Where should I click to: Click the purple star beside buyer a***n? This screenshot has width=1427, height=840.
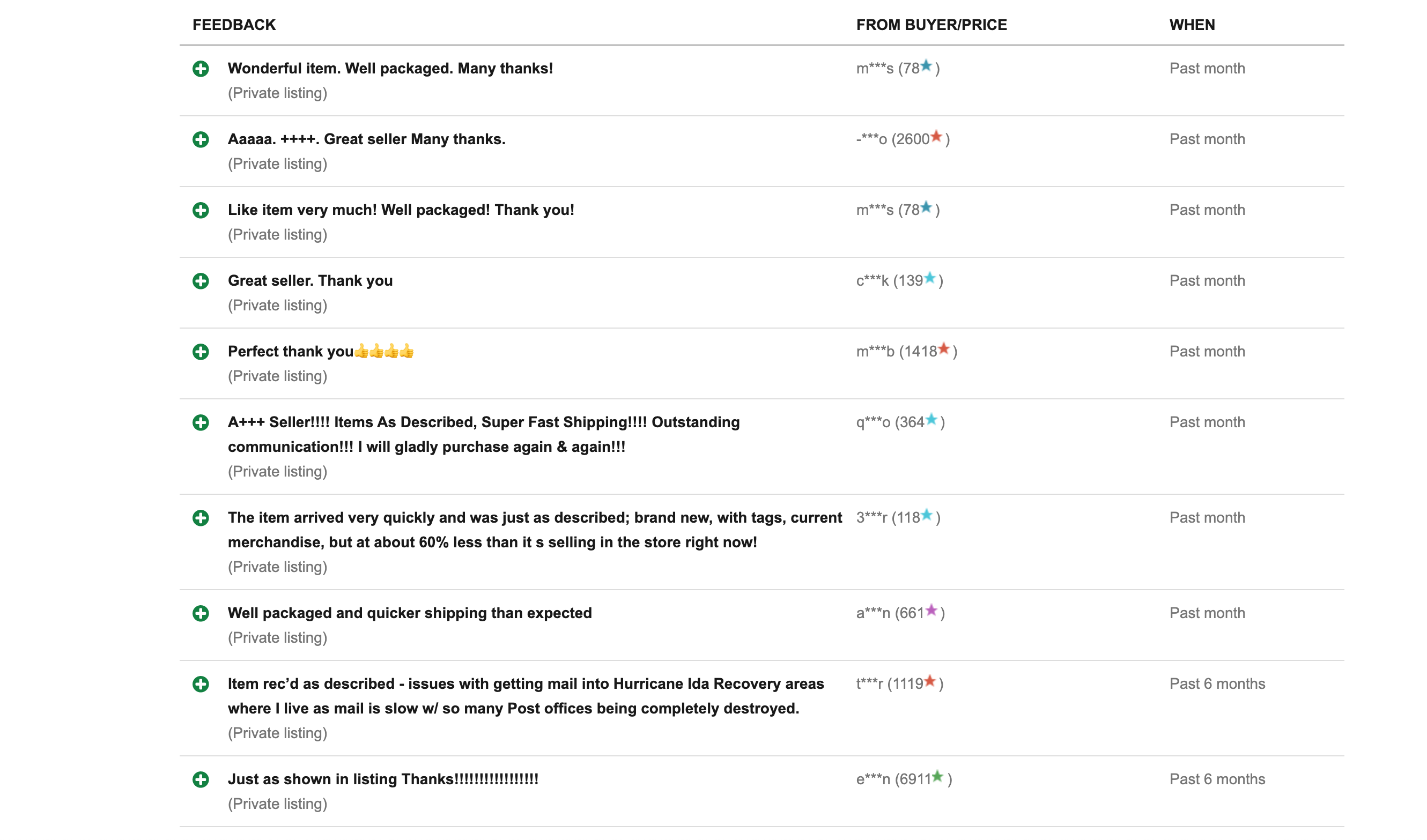tap(931, 610)
